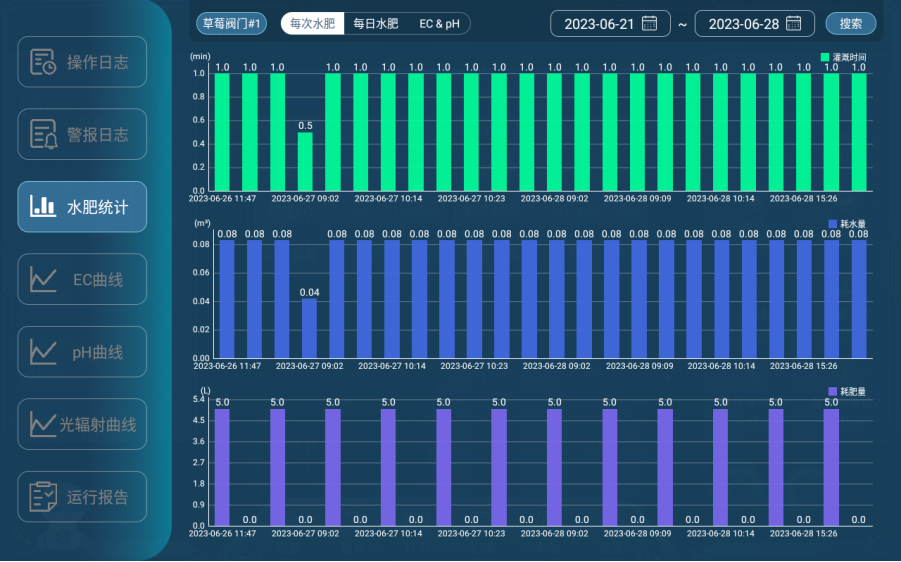This screenshot has height=562, width=901.
Task: Open the start date calendar icon
Action: pyautogui.click(x=649, y=24)
